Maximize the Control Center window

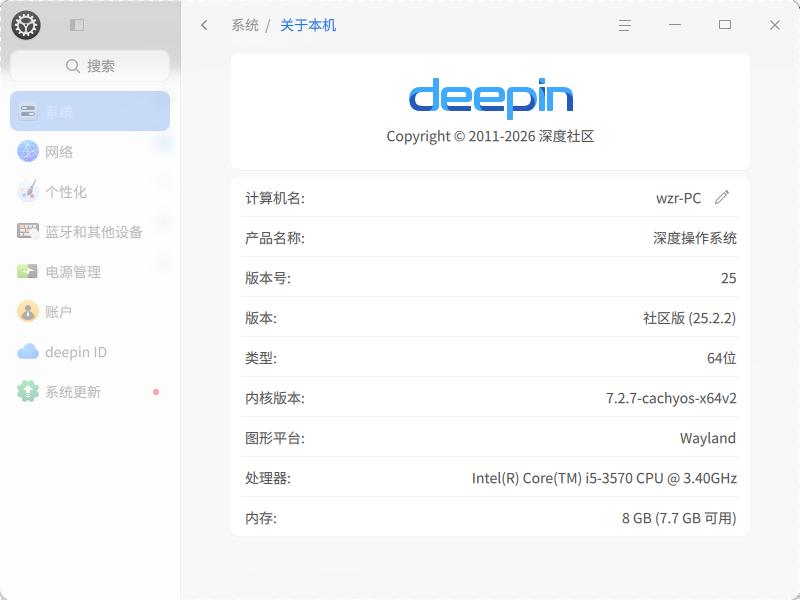click(x=725, y=25)
